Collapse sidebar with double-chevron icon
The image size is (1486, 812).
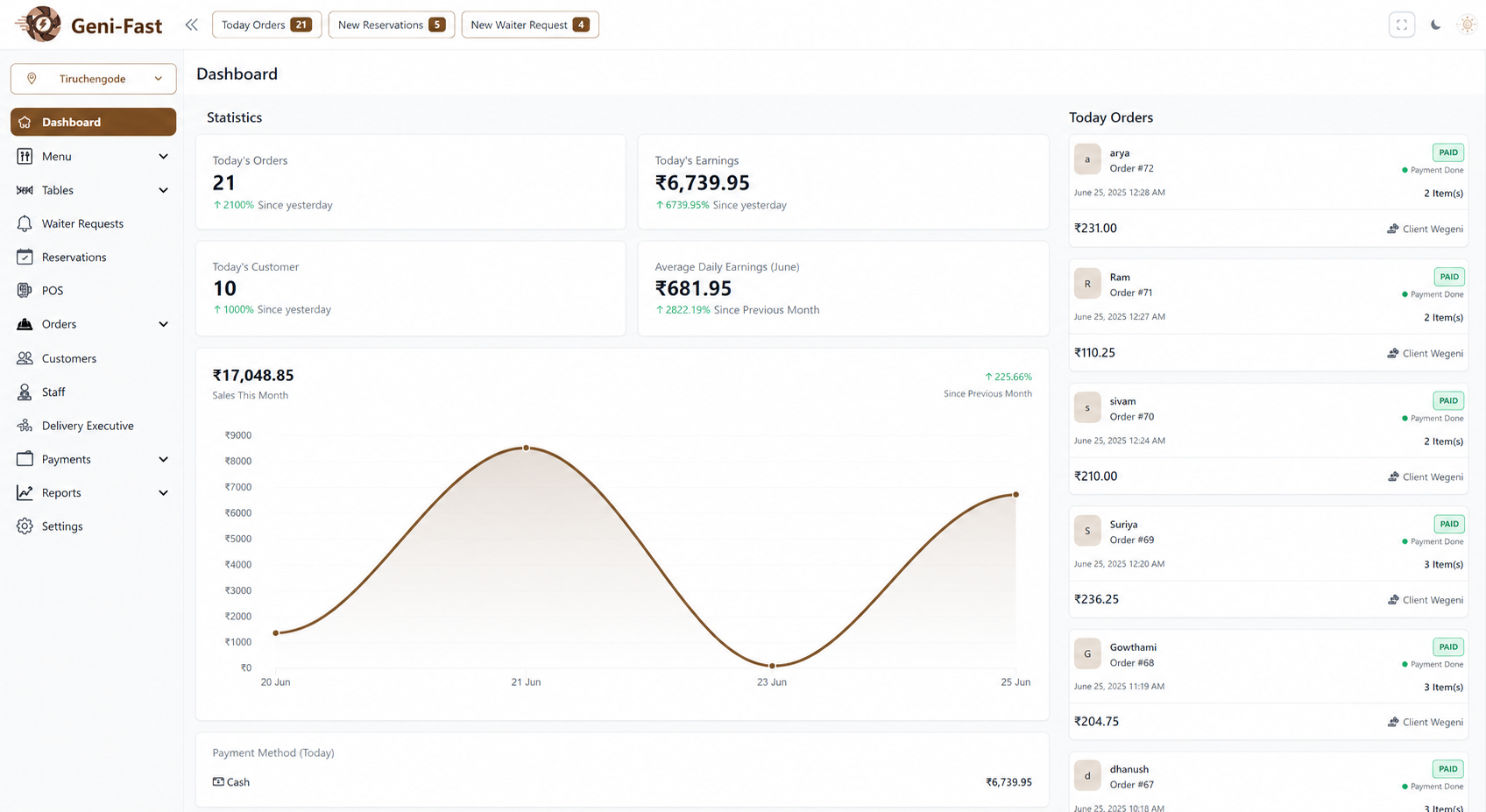pos(191,25)
